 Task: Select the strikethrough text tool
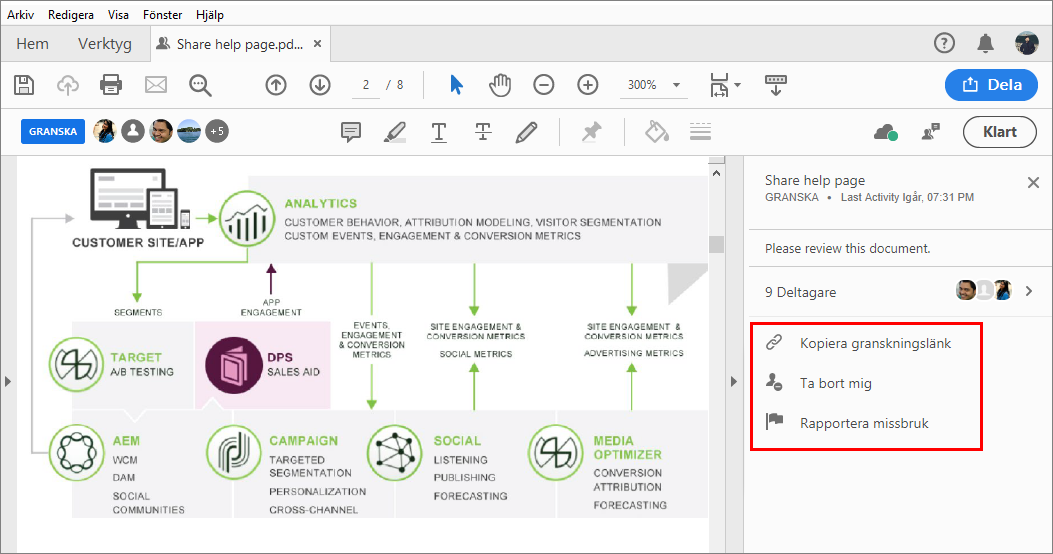point(483,132)
